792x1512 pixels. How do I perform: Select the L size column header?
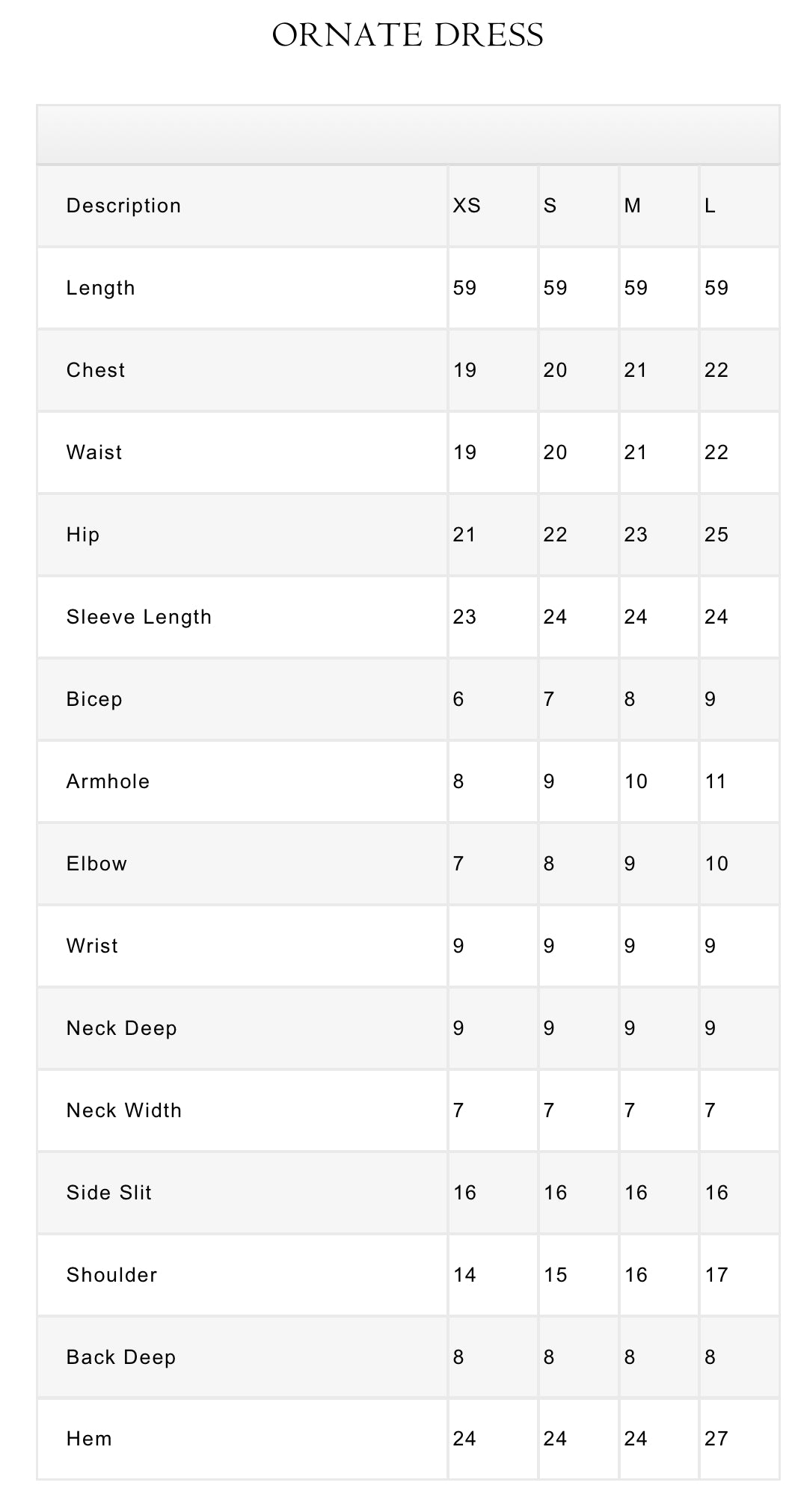[x=710, y=206]
